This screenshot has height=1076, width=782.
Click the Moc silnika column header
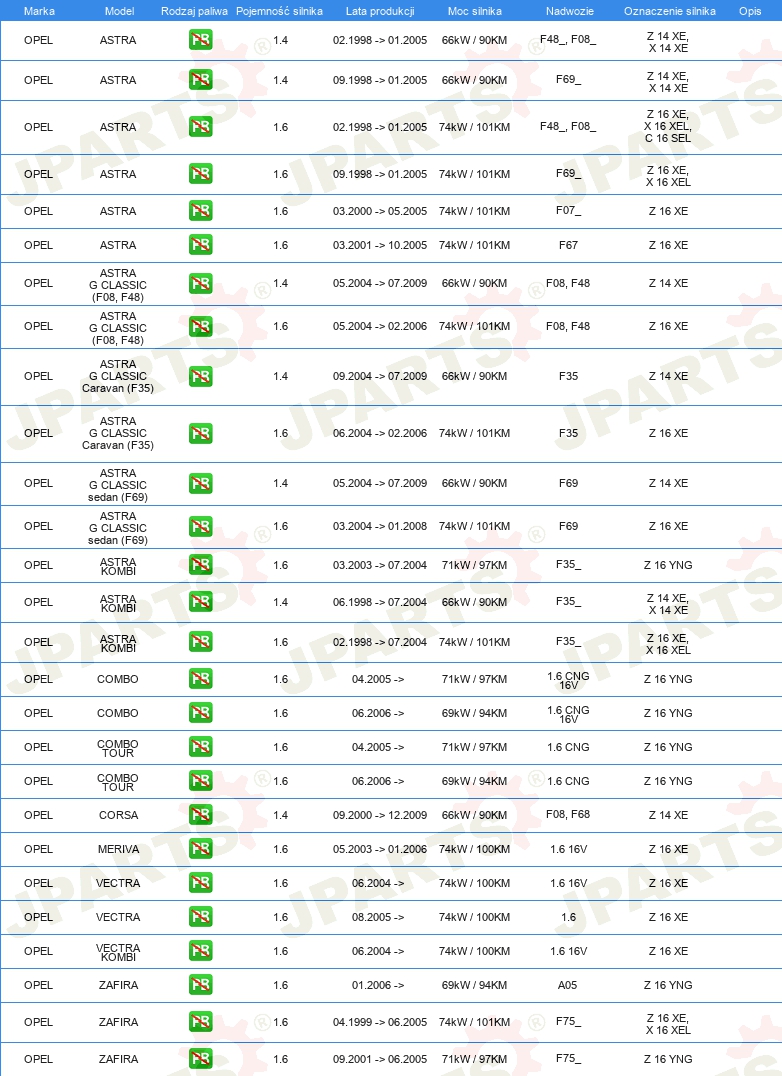[475, 11]
